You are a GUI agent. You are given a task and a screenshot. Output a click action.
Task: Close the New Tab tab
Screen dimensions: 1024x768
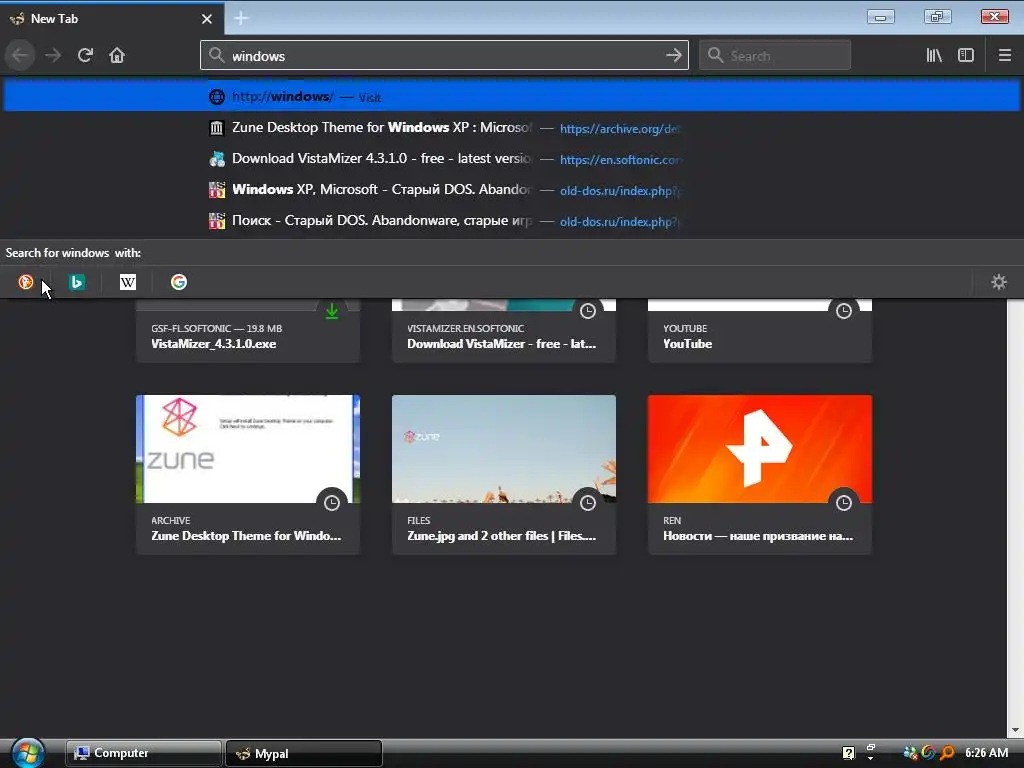click(x=207, y=19)
